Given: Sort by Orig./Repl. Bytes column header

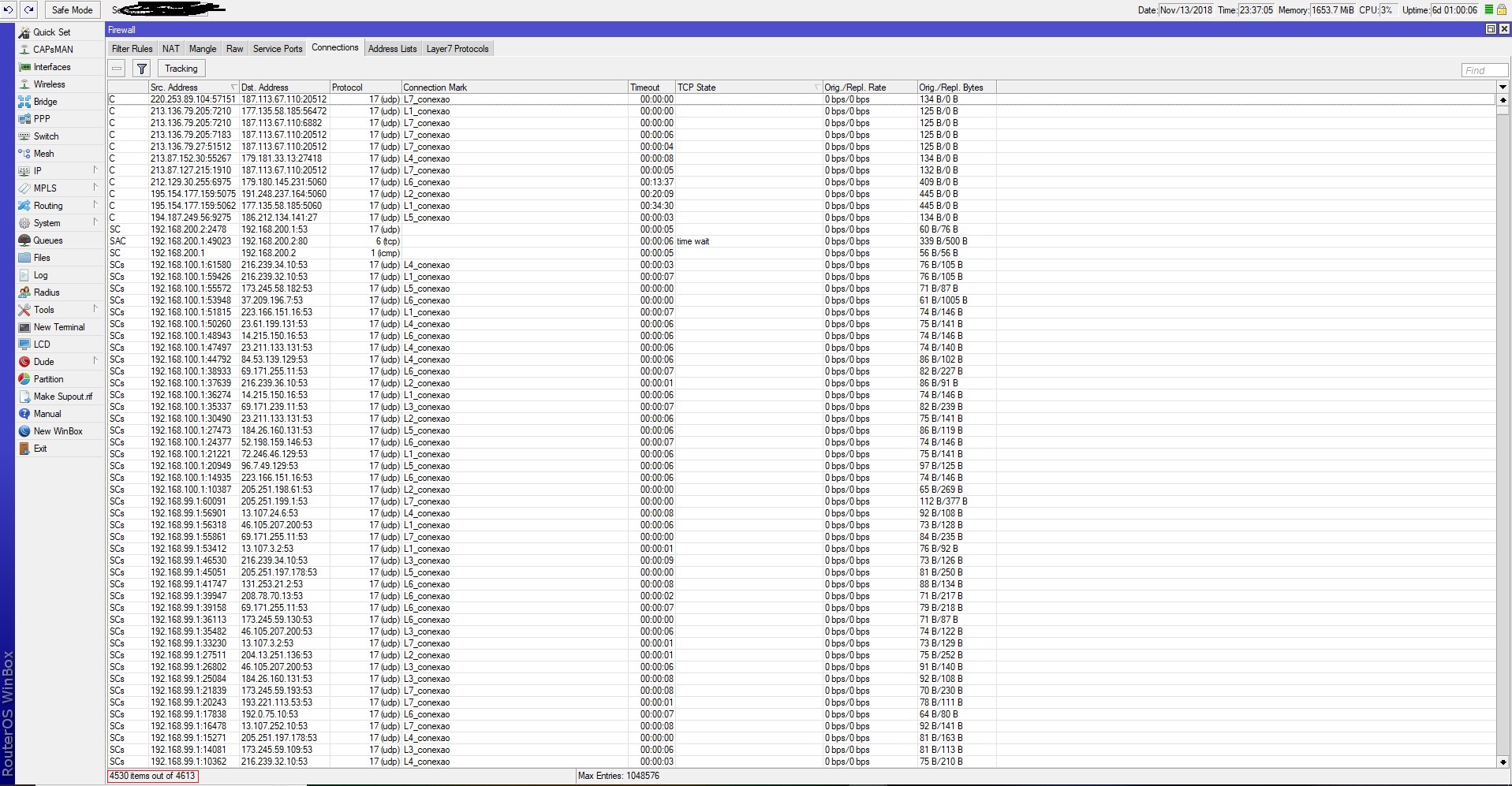Looking at the screenshot, I should (957, 88).
